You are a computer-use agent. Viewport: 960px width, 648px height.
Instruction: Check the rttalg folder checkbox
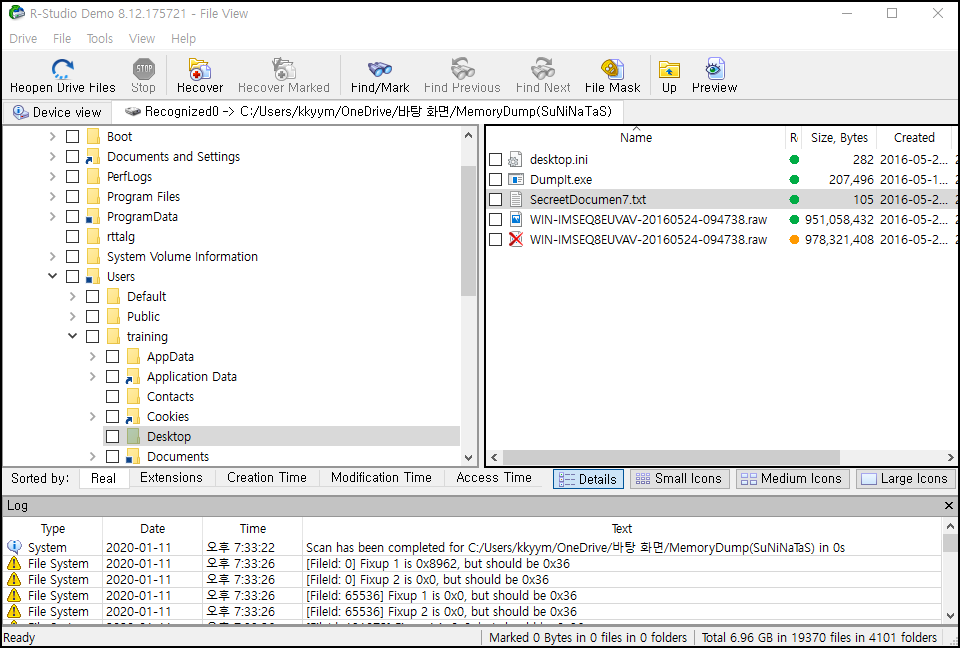click(72, 236)
